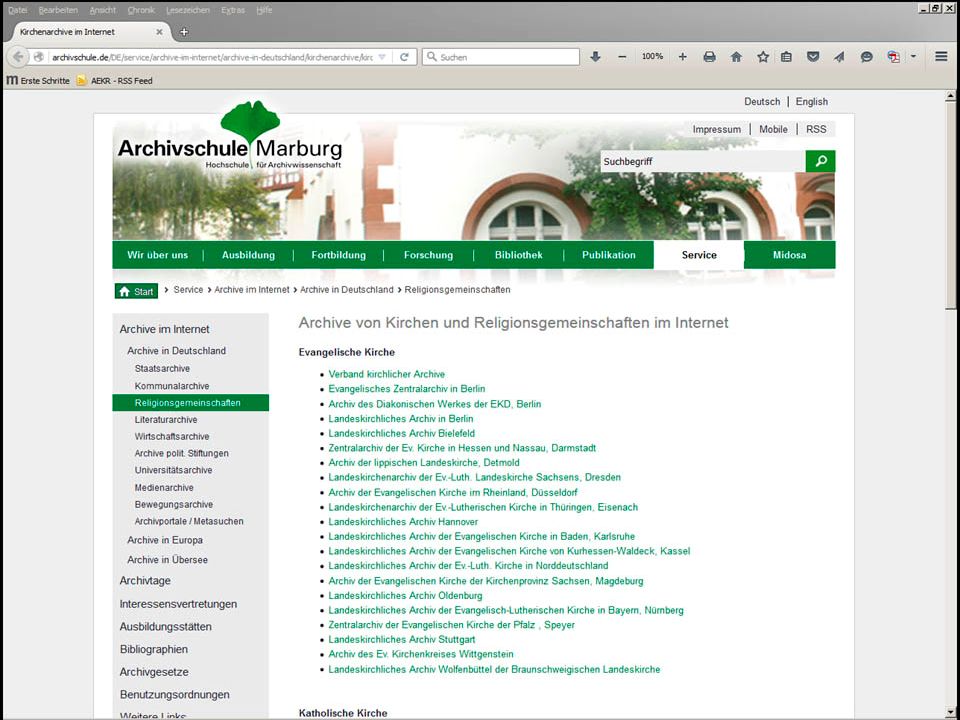Screen dimensions: 960x720
Task: Go to the browser home page icon
Action: tap(737, 57)
